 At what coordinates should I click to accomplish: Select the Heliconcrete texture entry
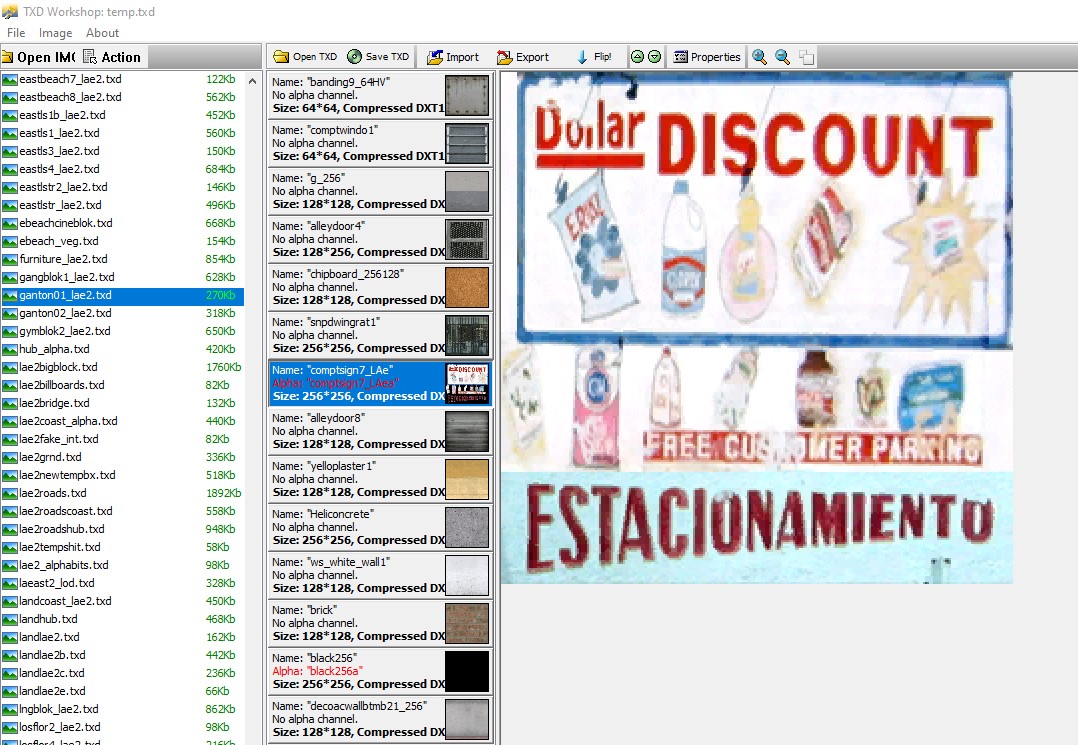point(380,527)
